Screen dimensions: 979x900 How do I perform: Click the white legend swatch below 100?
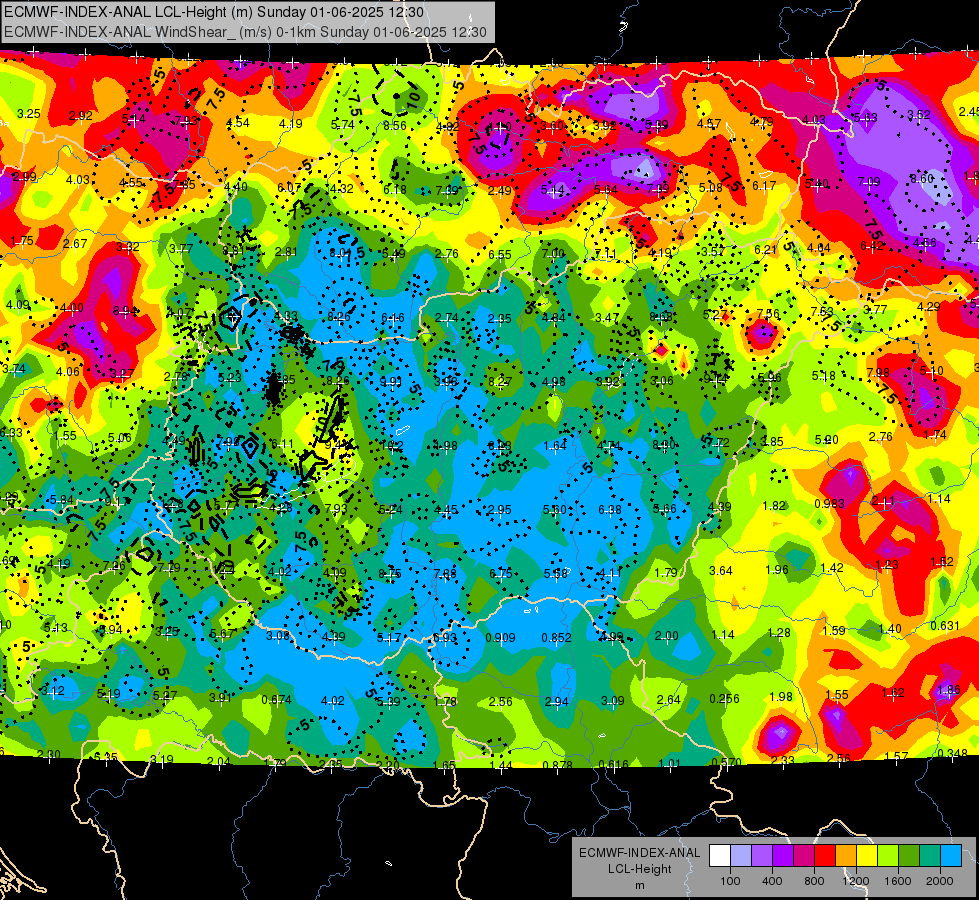[720, 855]
